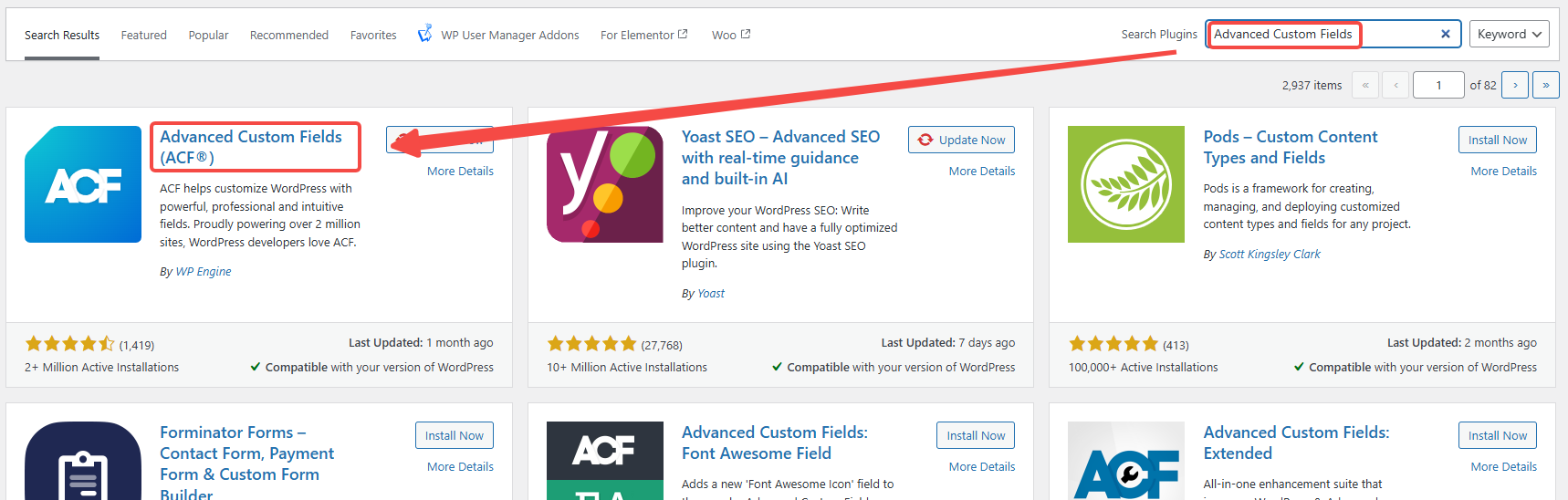Open the Popular plugins tab
Viewport: 1568px width, 500px height.
(x=208, y=36)
